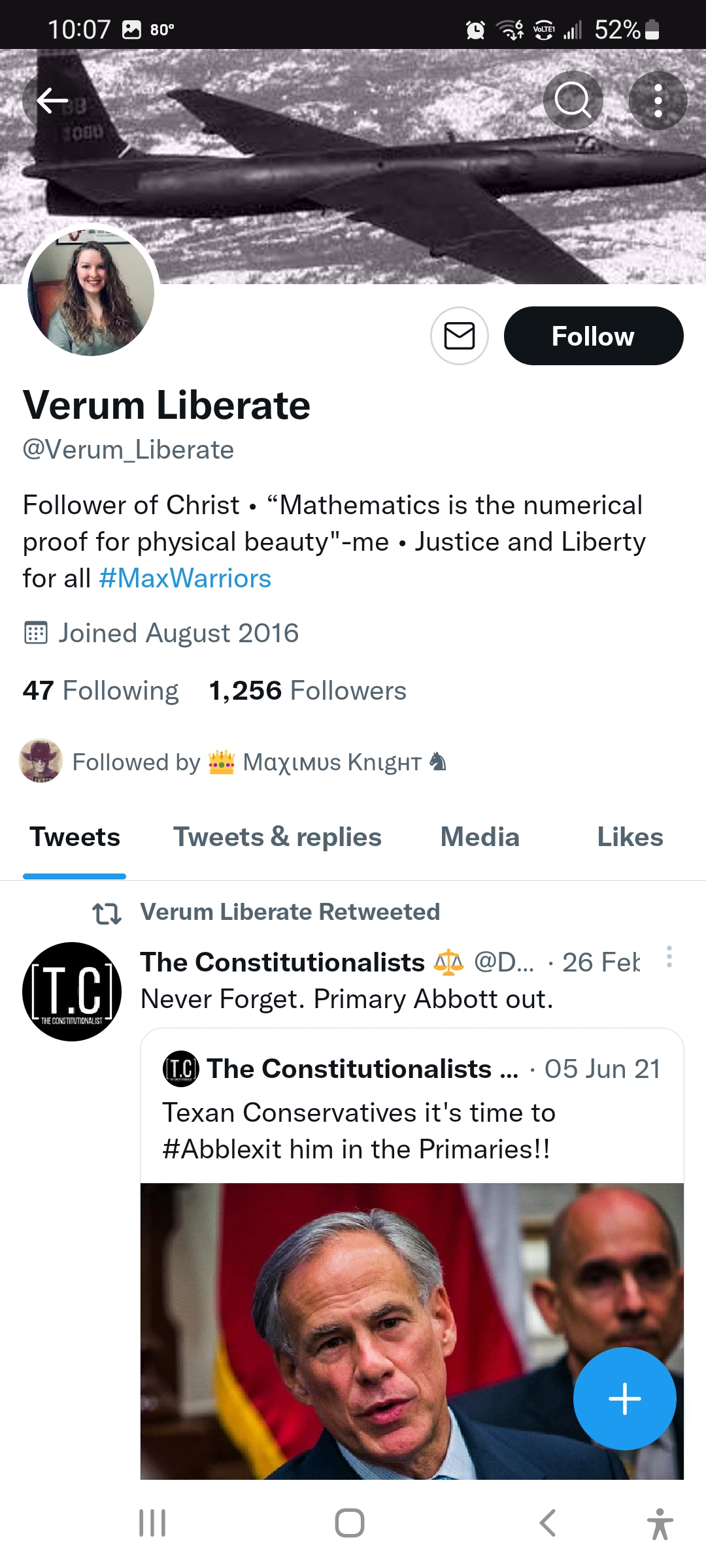The height and width of the screenshot is (1568, 706).
Task: Open The Constitutionalists T.C avatar
Action: [x=72, y=991]
